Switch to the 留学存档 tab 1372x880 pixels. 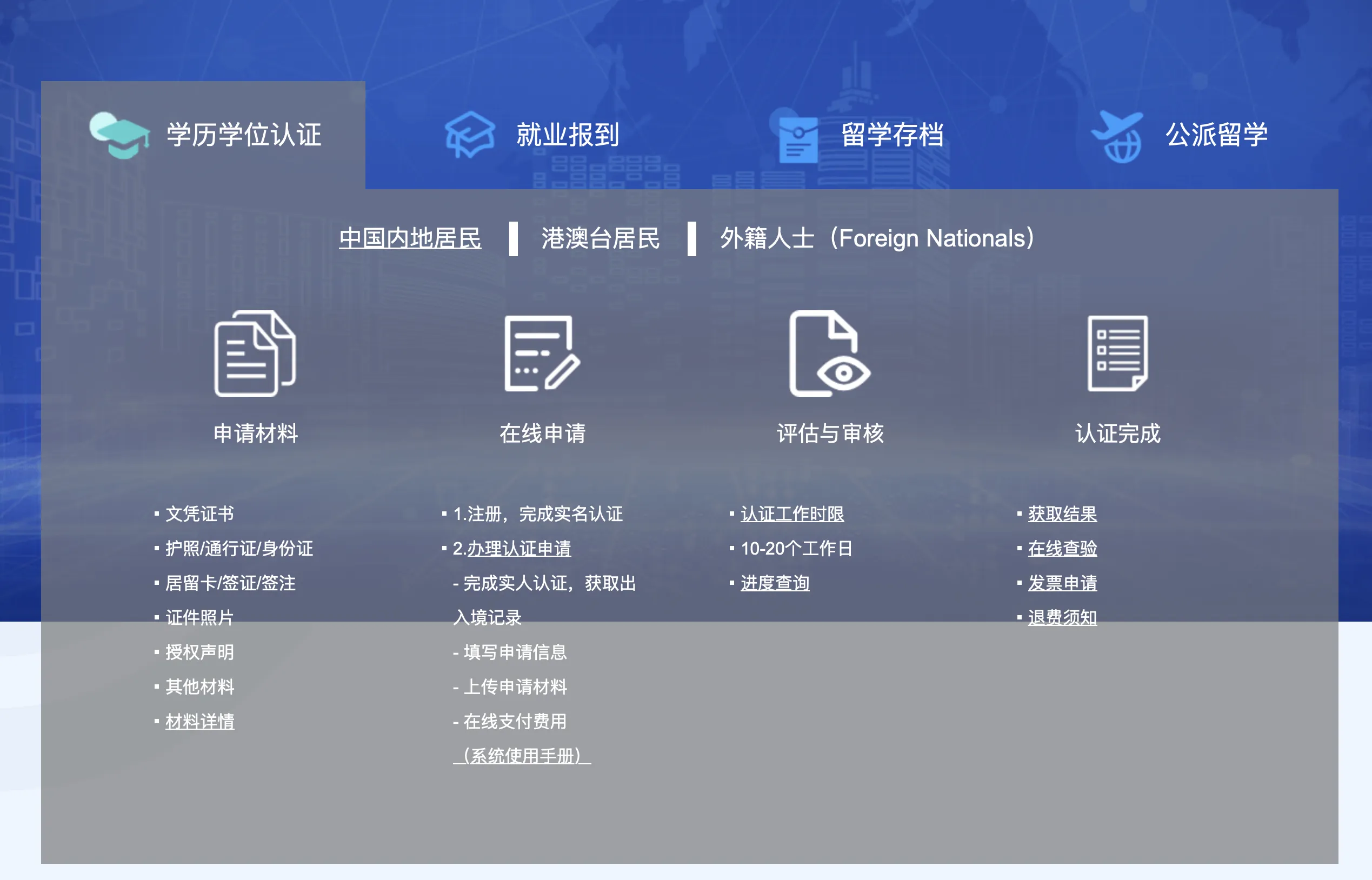pyautogui.click(x=891, y=136)
